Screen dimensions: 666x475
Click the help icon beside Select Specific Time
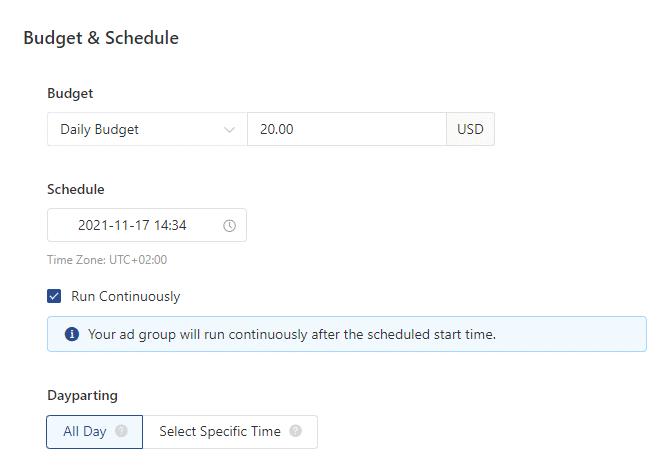[295, 432]
